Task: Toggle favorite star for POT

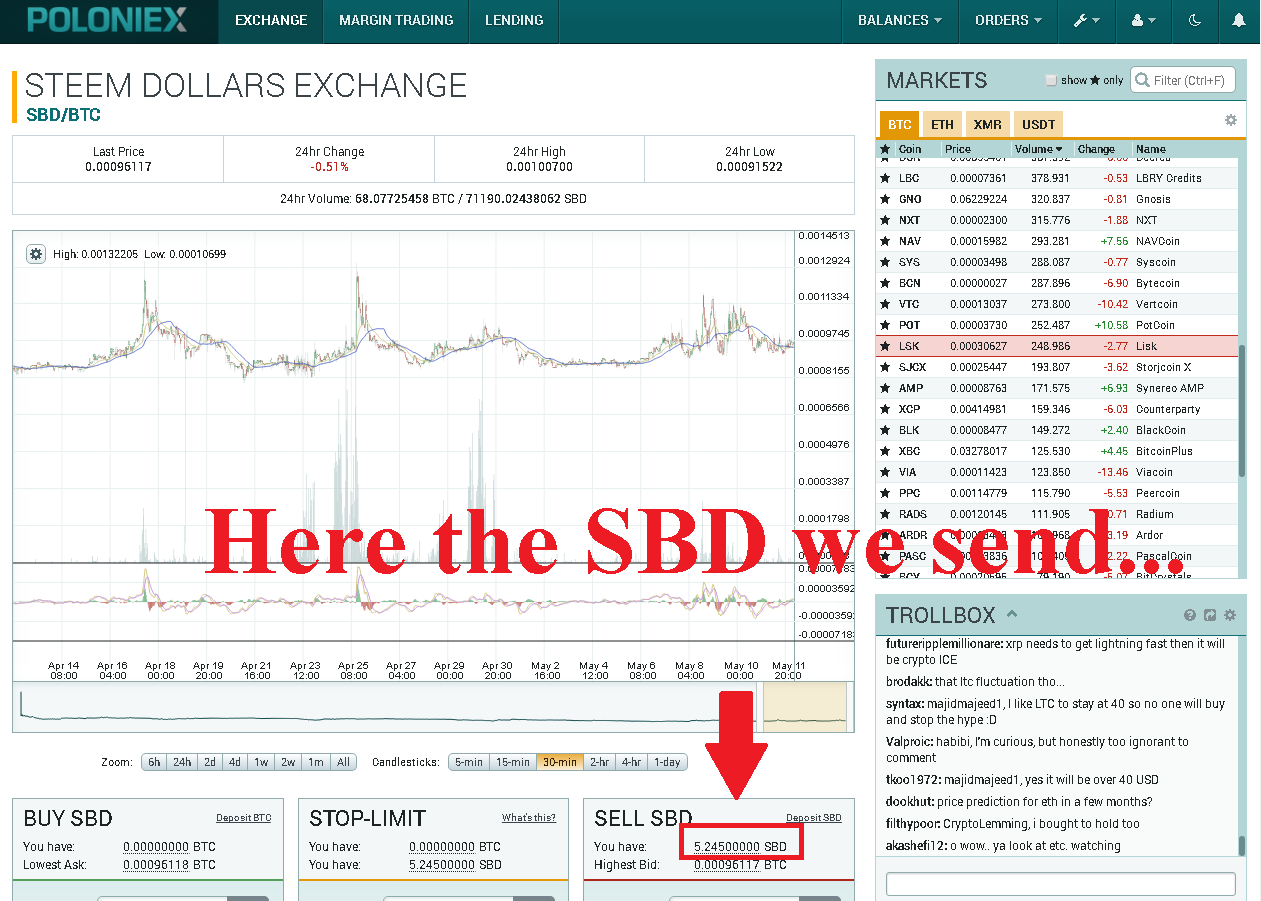Action: click(884, 325)
